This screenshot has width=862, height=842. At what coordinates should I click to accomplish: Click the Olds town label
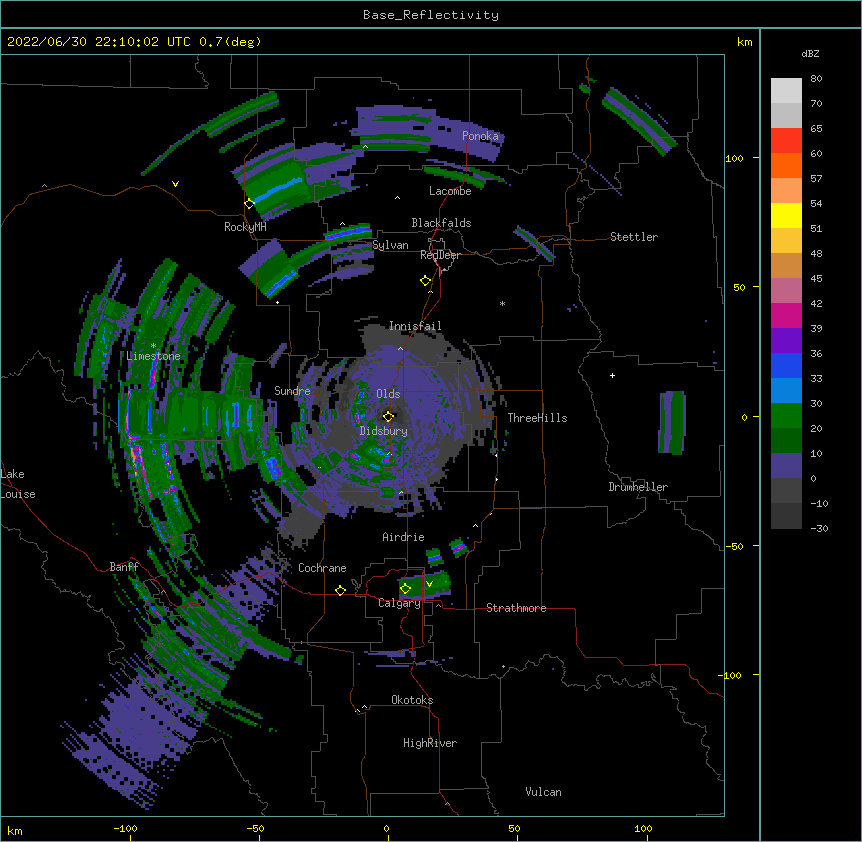(388, 394)
